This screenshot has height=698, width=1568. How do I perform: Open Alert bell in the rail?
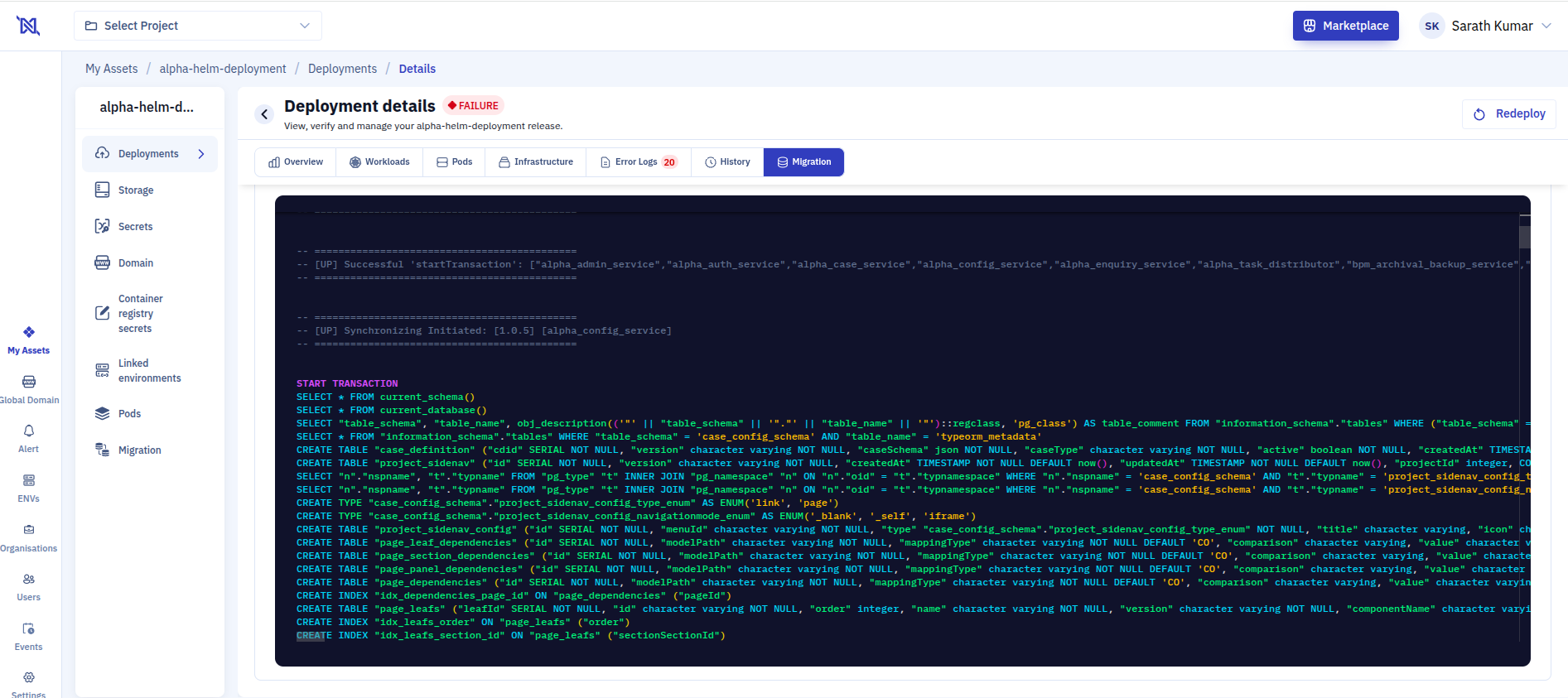29,439
